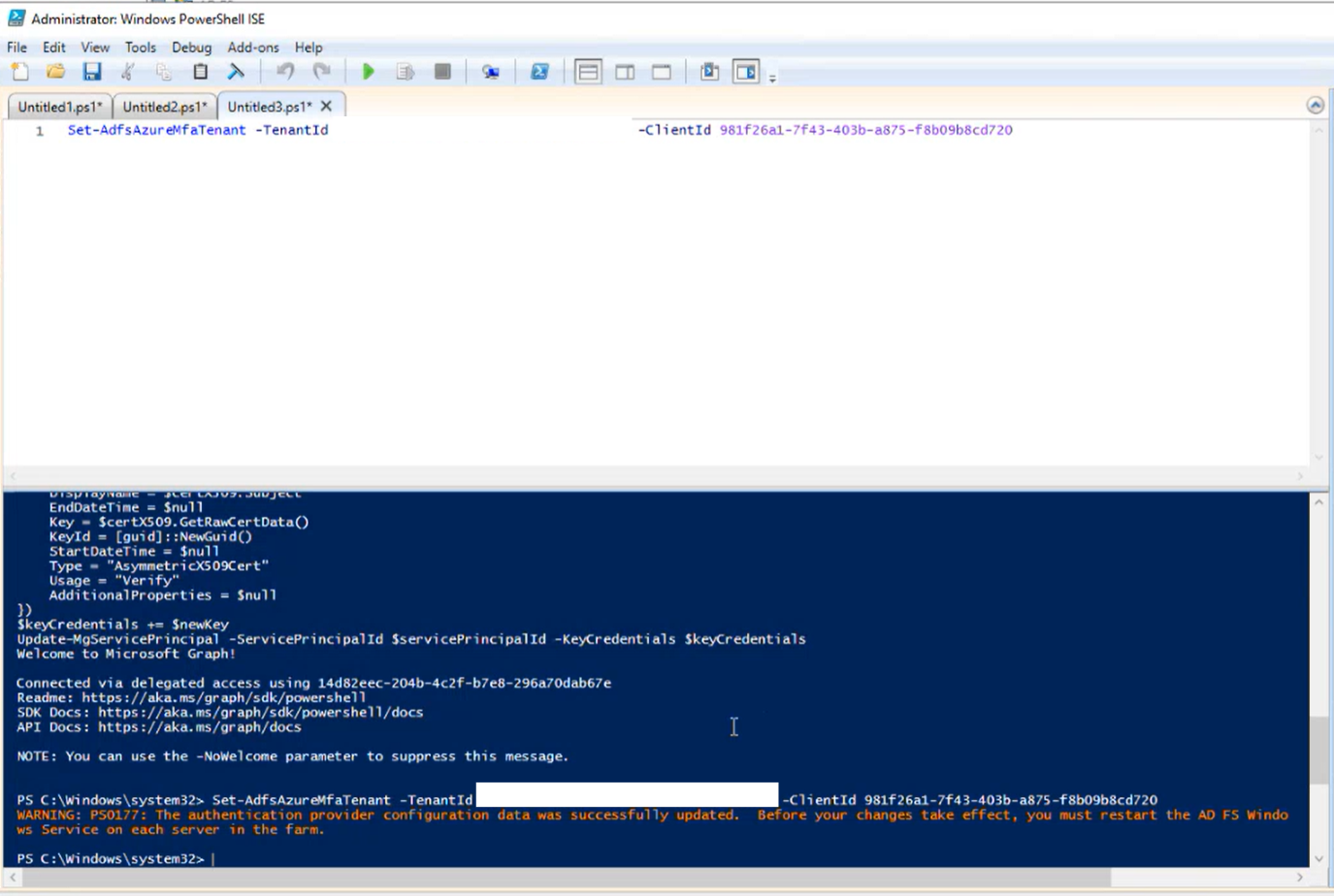Viewport: 1334px width, 896px height.
Task: Start PowerShell.exe console icon
Action: (x=539, y=72)
